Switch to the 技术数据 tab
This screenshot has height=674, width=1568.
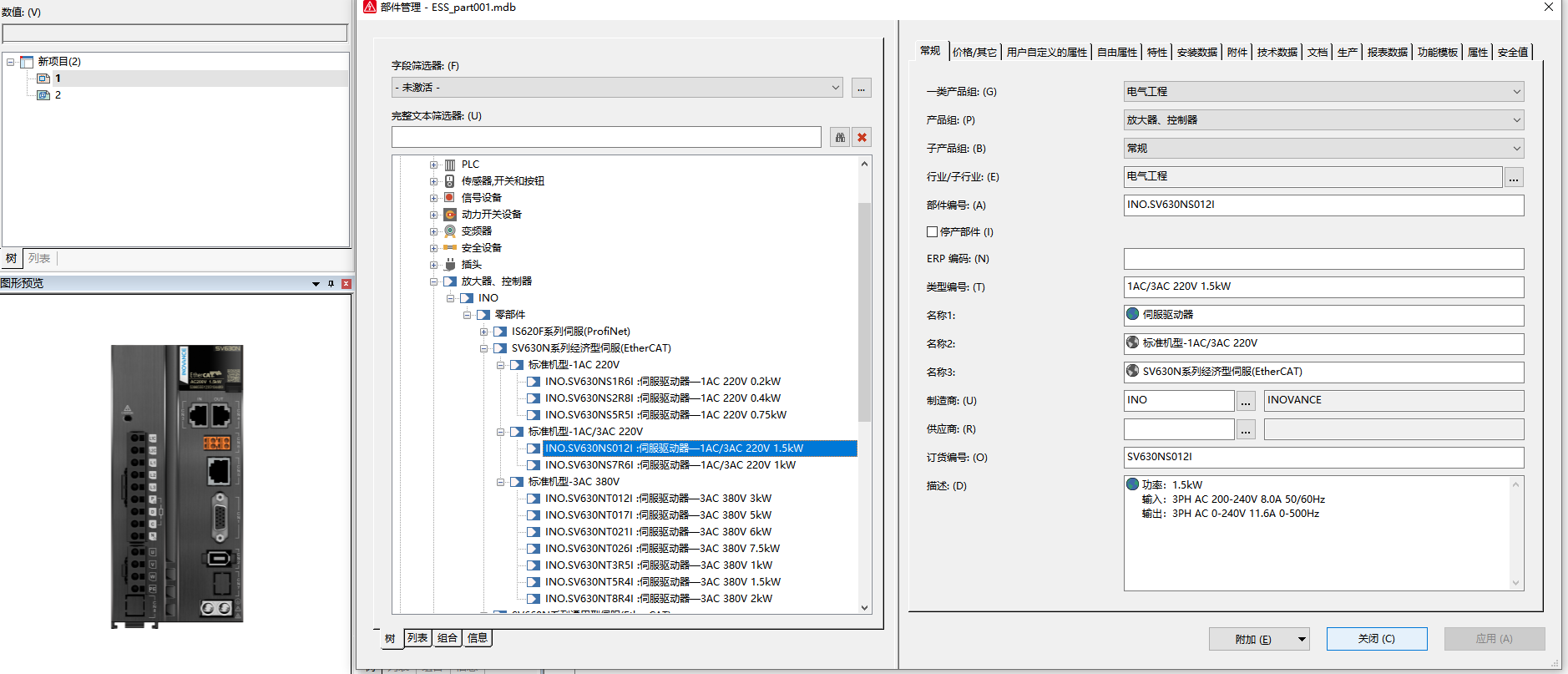click(x=1277, y=53)
